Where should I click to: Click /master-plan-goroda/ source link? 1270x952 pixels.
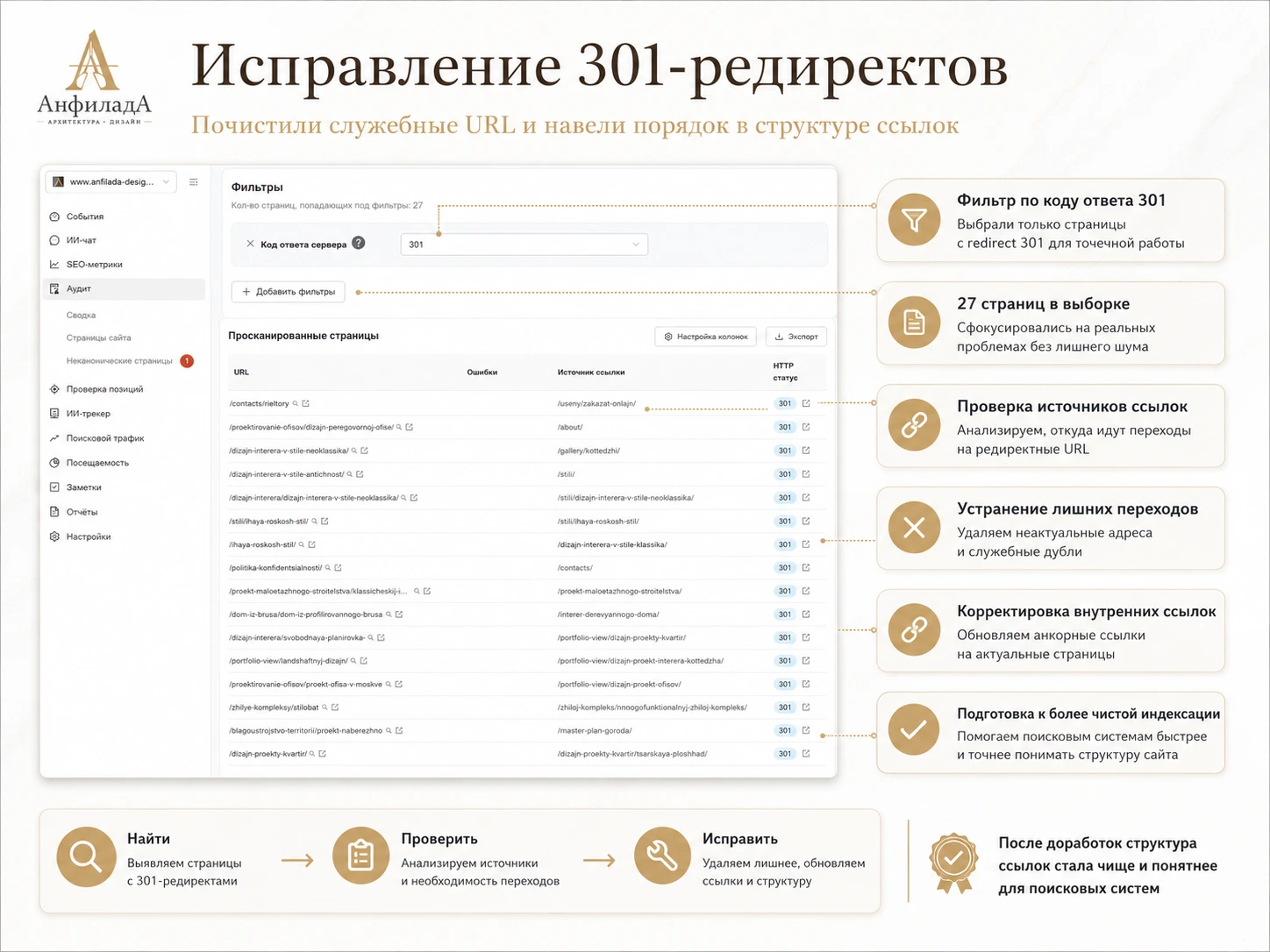tap(595, 731)
